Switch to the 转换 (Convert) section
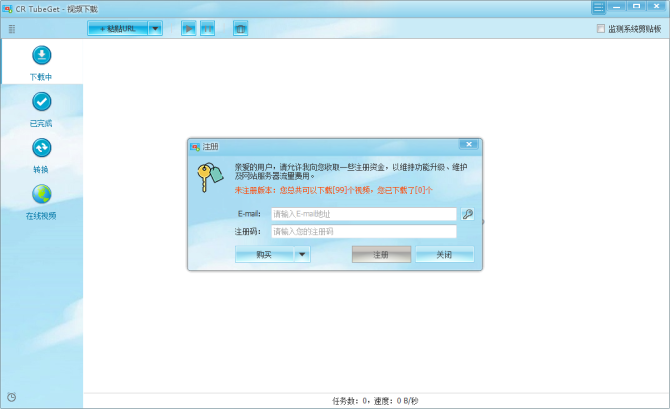Viewport: 670px width, 409px height. click(x=41, y=154)
